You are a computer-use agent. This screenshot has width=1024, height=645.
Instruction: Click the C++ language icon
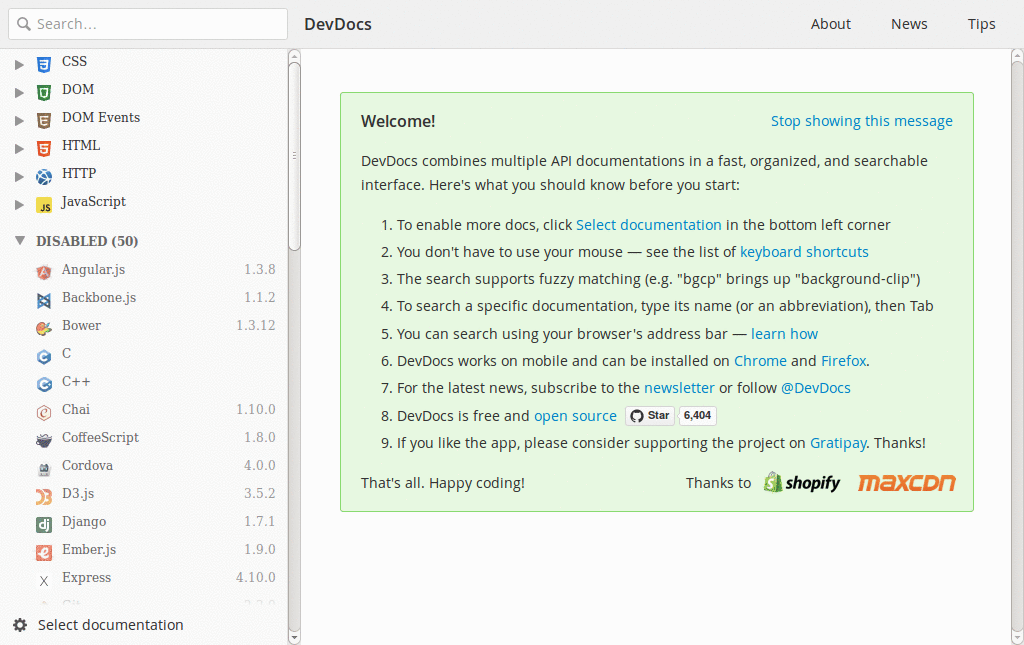[x=44, y=385]
